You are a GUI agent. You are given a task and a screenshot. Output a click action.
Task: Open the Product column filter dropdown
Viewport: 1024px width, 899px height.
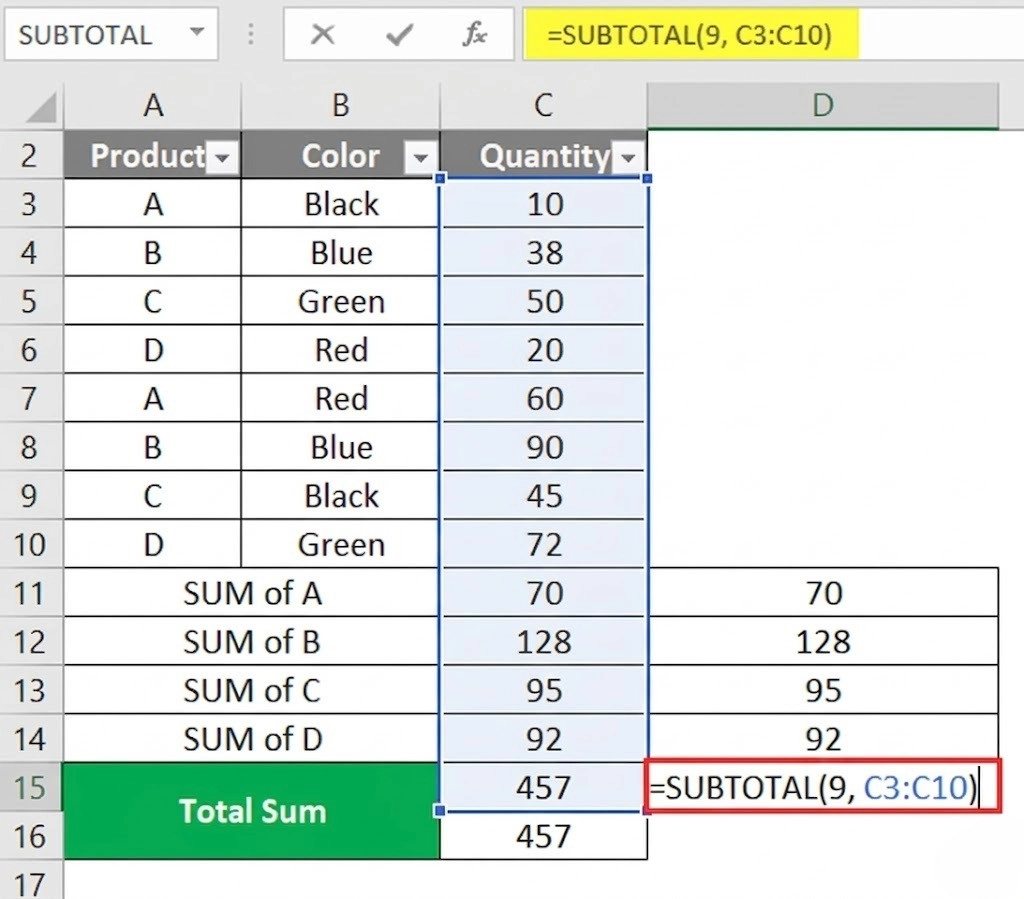point(222,158)
